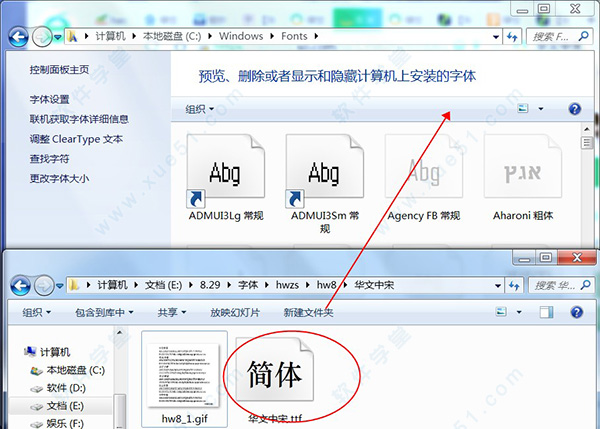Click 放映幻灯片 in the toolbar
This screenshot has height=429, width=600.
(x=234, y=313)
